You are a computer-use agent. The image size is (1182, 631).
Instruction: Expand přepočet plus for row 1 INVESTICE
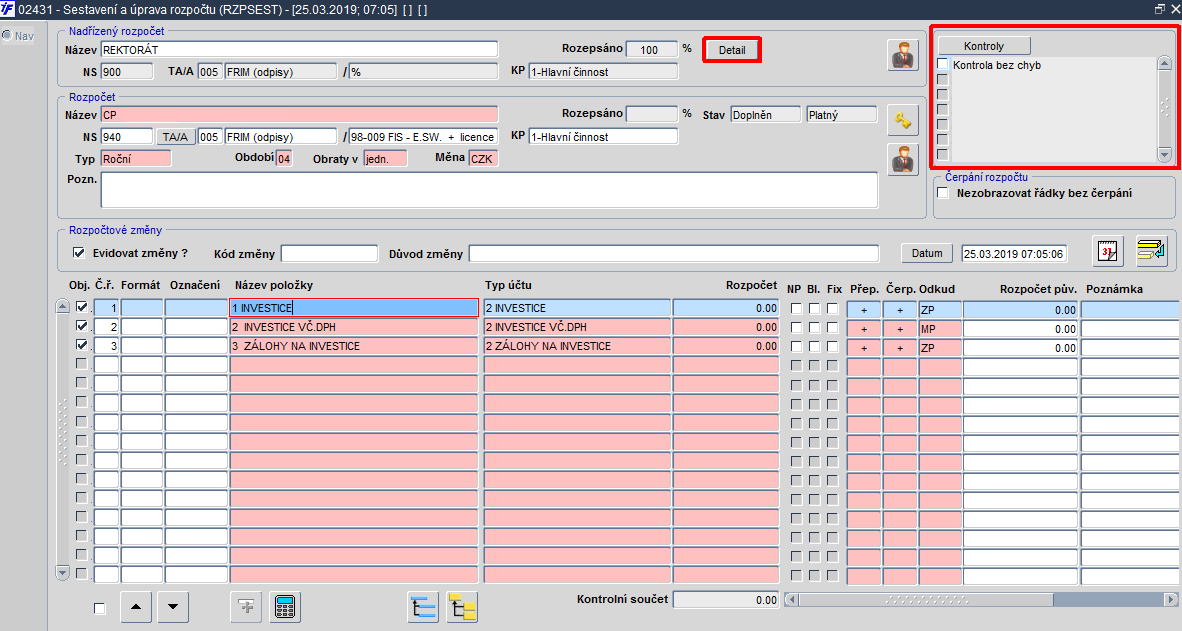click(x=864, y=309)
